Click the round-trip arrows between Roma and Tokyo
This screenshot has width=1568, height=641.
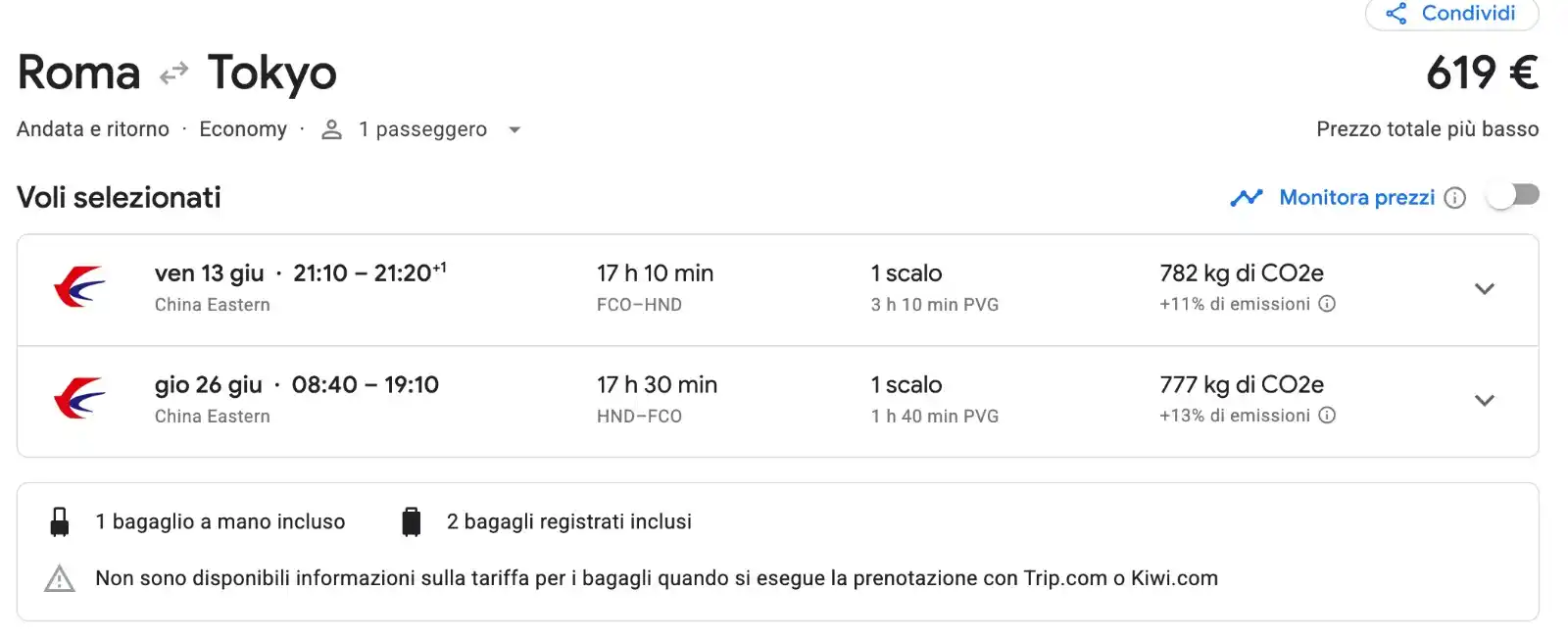174,74
